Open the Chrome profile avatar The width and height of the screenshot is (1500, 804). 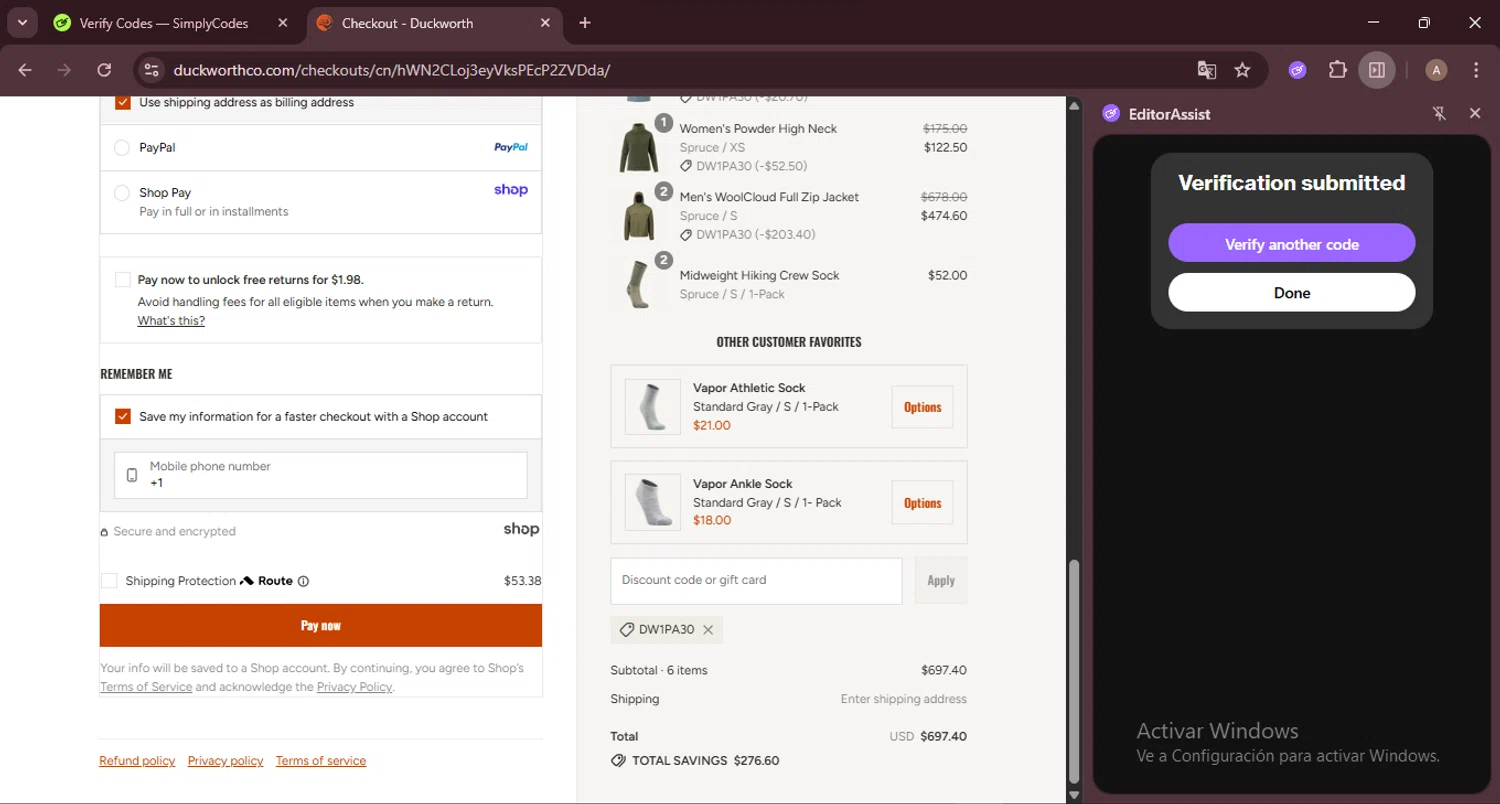tap(1436, 70)
